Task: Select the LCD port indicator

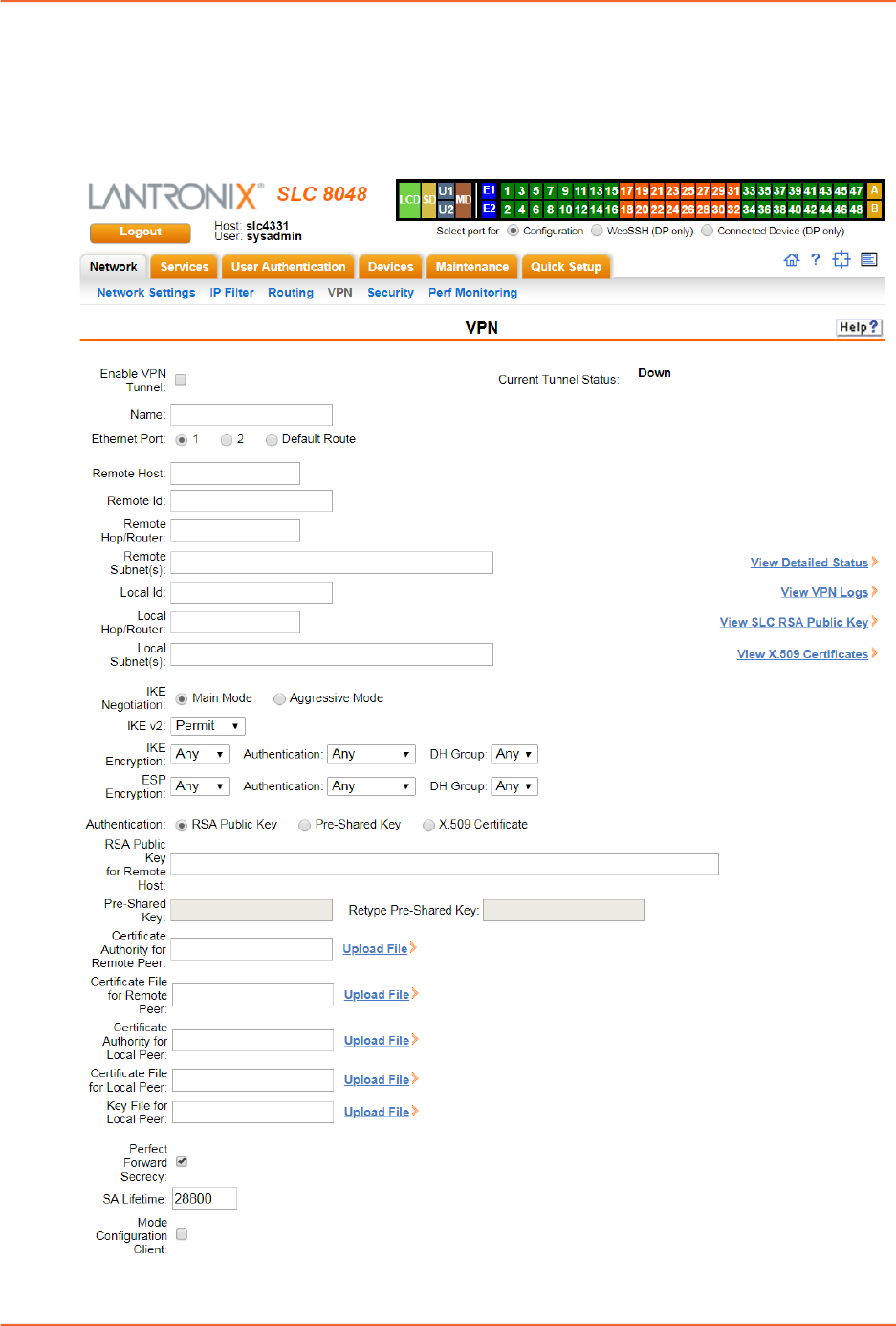Action: click(x=409, y=200)
